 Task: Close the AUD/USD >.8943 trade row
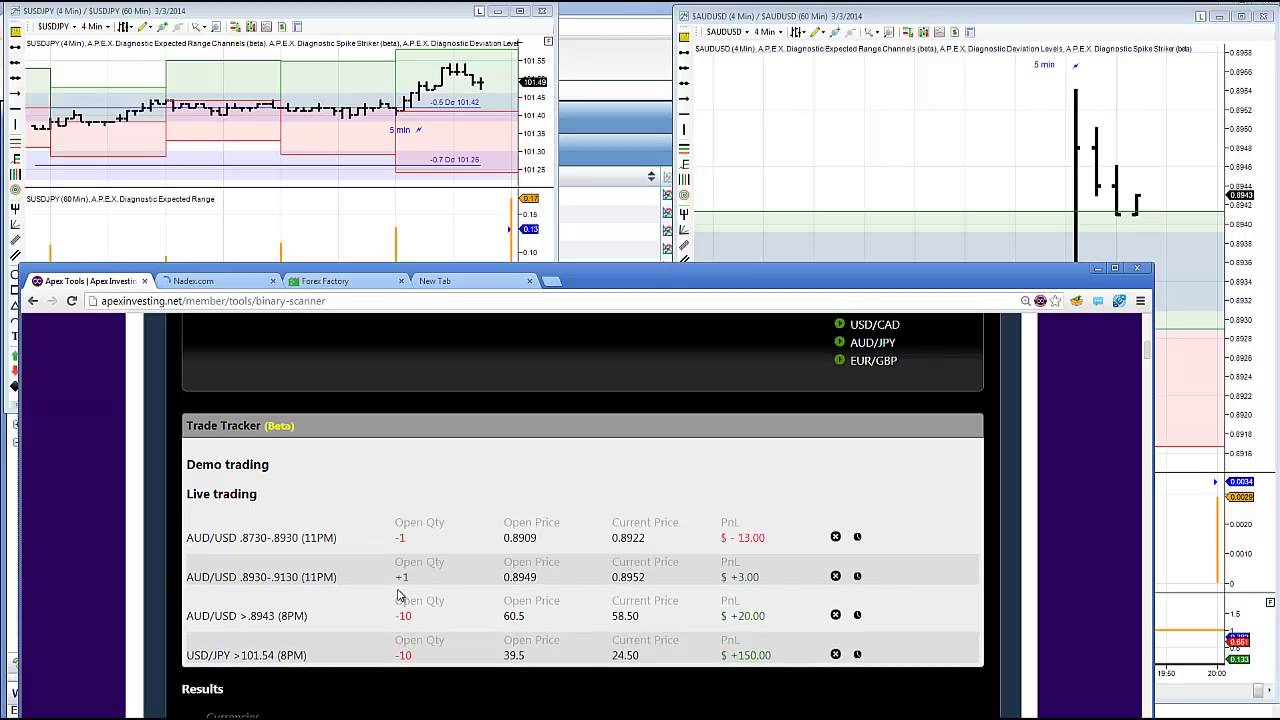coord(836,615)
